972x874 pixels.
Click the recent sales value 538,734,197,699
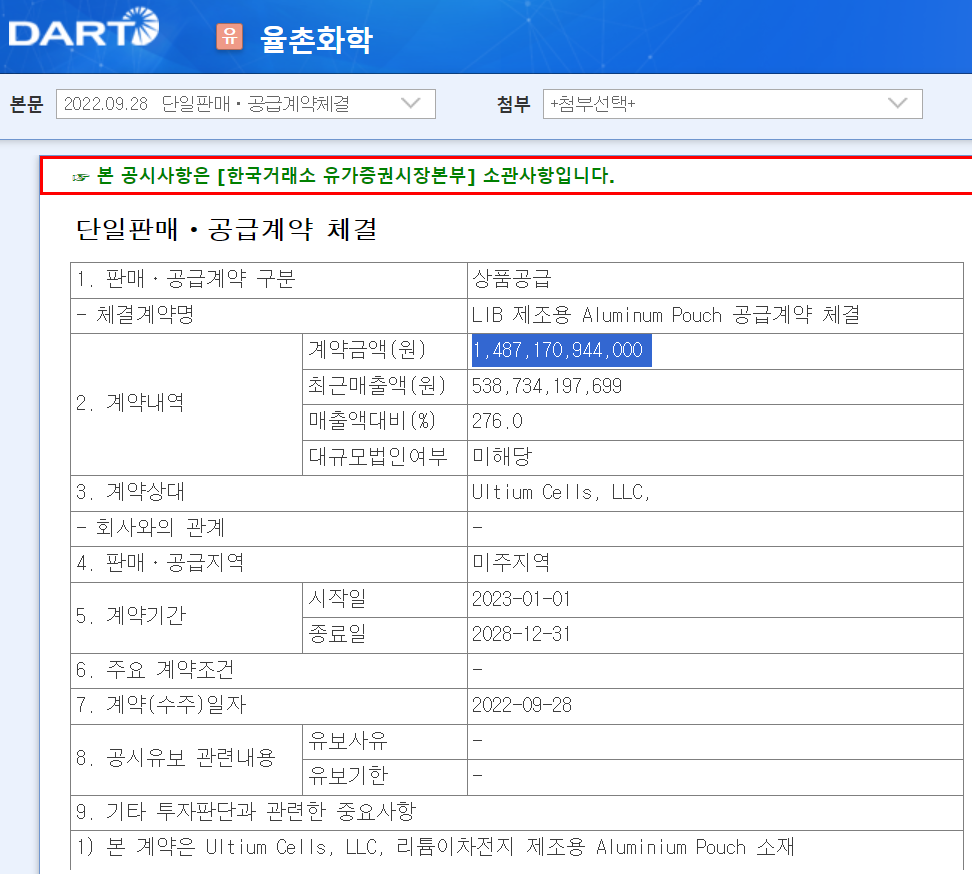pos(547,386)
